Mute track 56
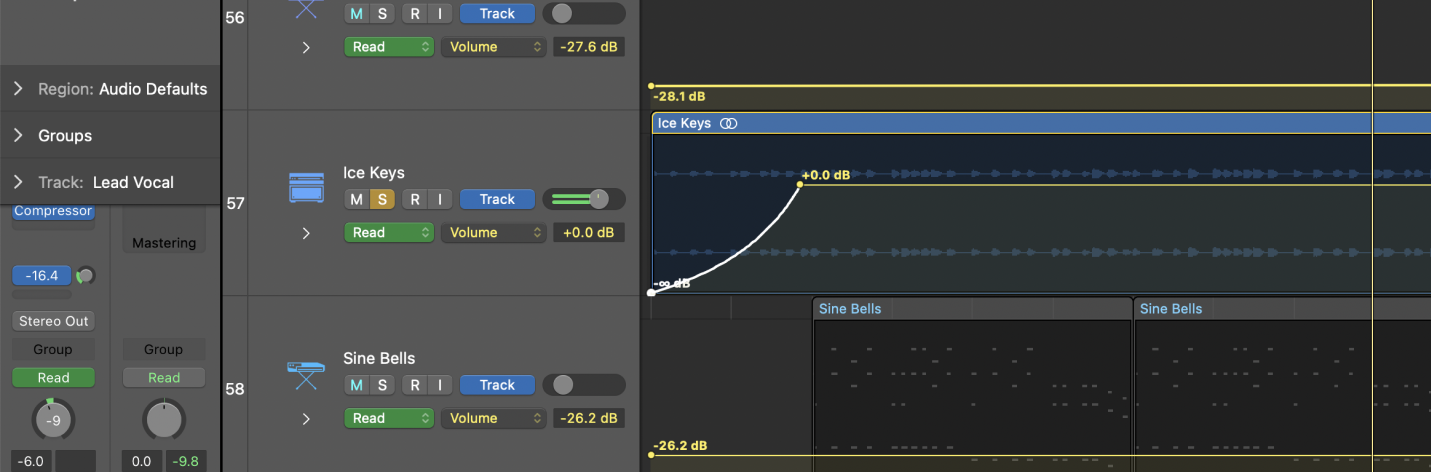 click(356, 13)
